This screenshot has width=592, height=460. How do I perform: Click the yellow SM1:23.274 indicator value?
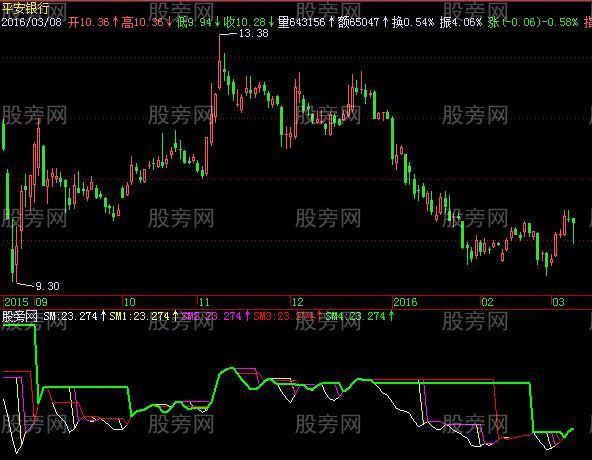[140, 316]
